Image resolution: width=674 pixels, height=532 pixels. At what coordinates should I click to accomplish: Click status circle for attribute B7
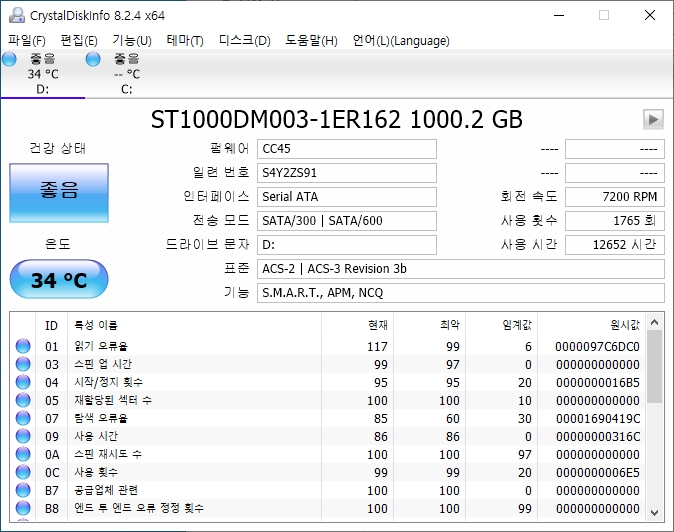(23, 491)
